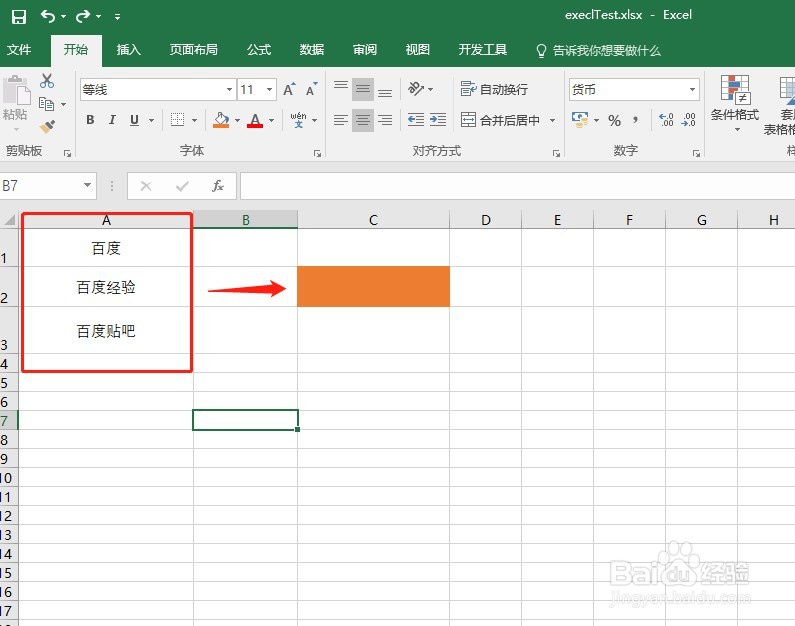Image resolution: width=795 pixels, height=626 pixels.
Task: Open the underline style dropdown arrow
Action: [x=151, y=120]
